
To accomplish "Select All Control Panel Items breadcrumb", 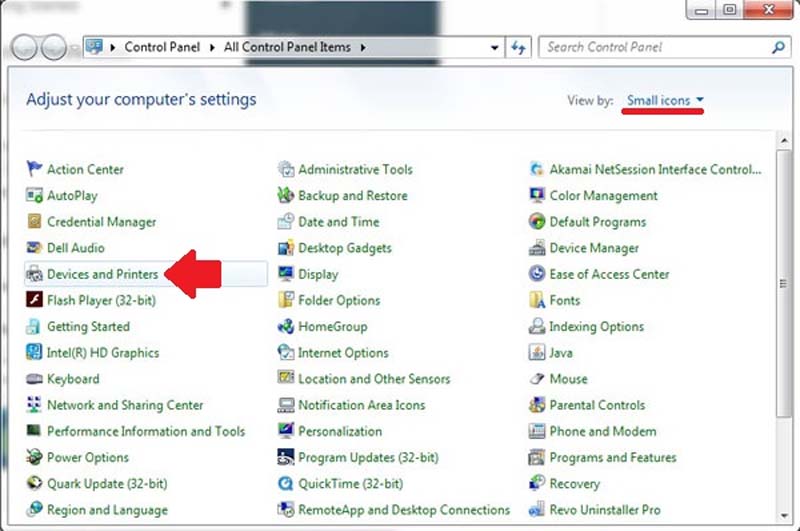I will click(289, 47).
